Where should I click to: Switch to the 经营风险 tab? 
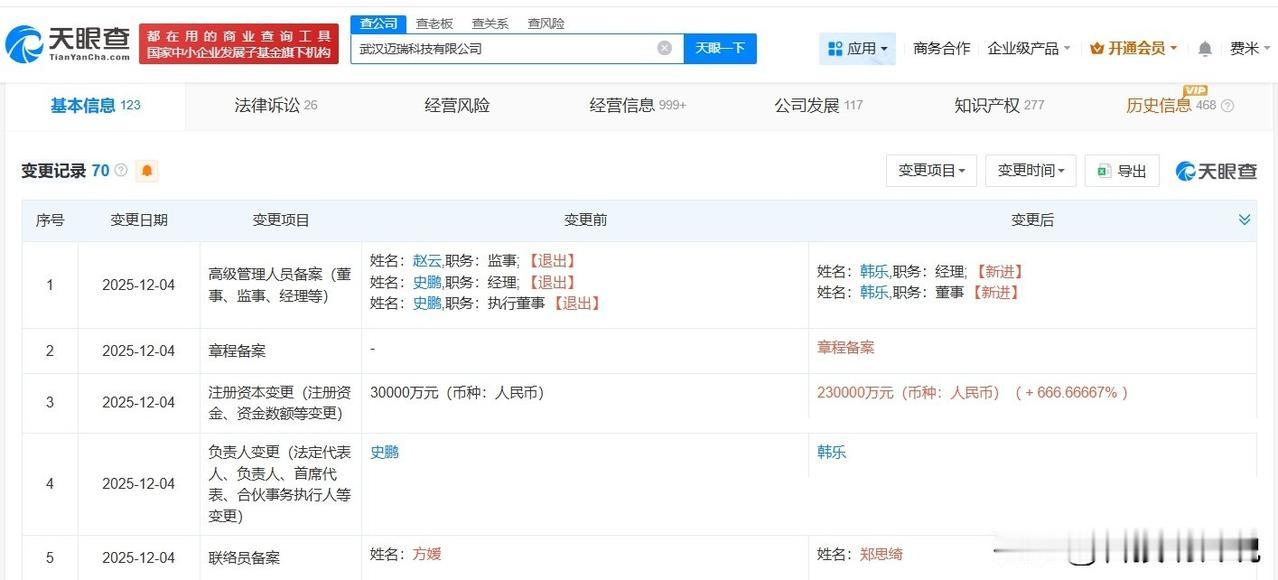(457, 105)
